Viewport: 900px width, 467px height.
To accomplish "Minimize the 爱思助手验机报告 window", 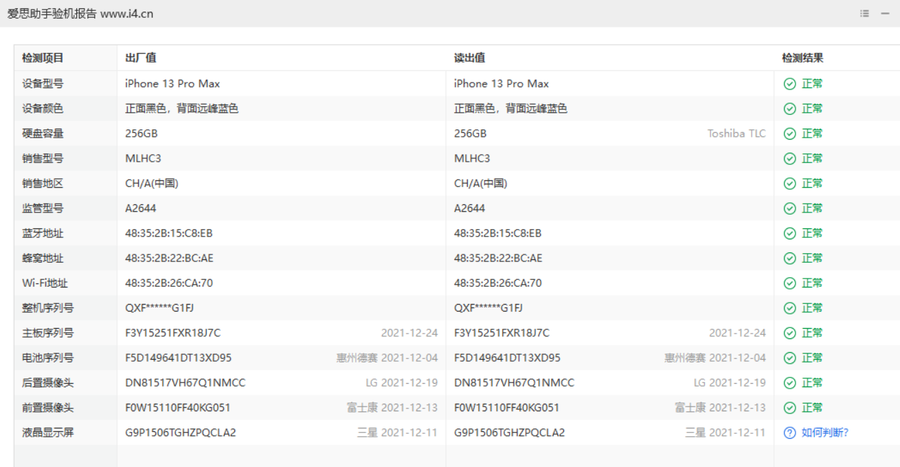I will pos(885,13).
